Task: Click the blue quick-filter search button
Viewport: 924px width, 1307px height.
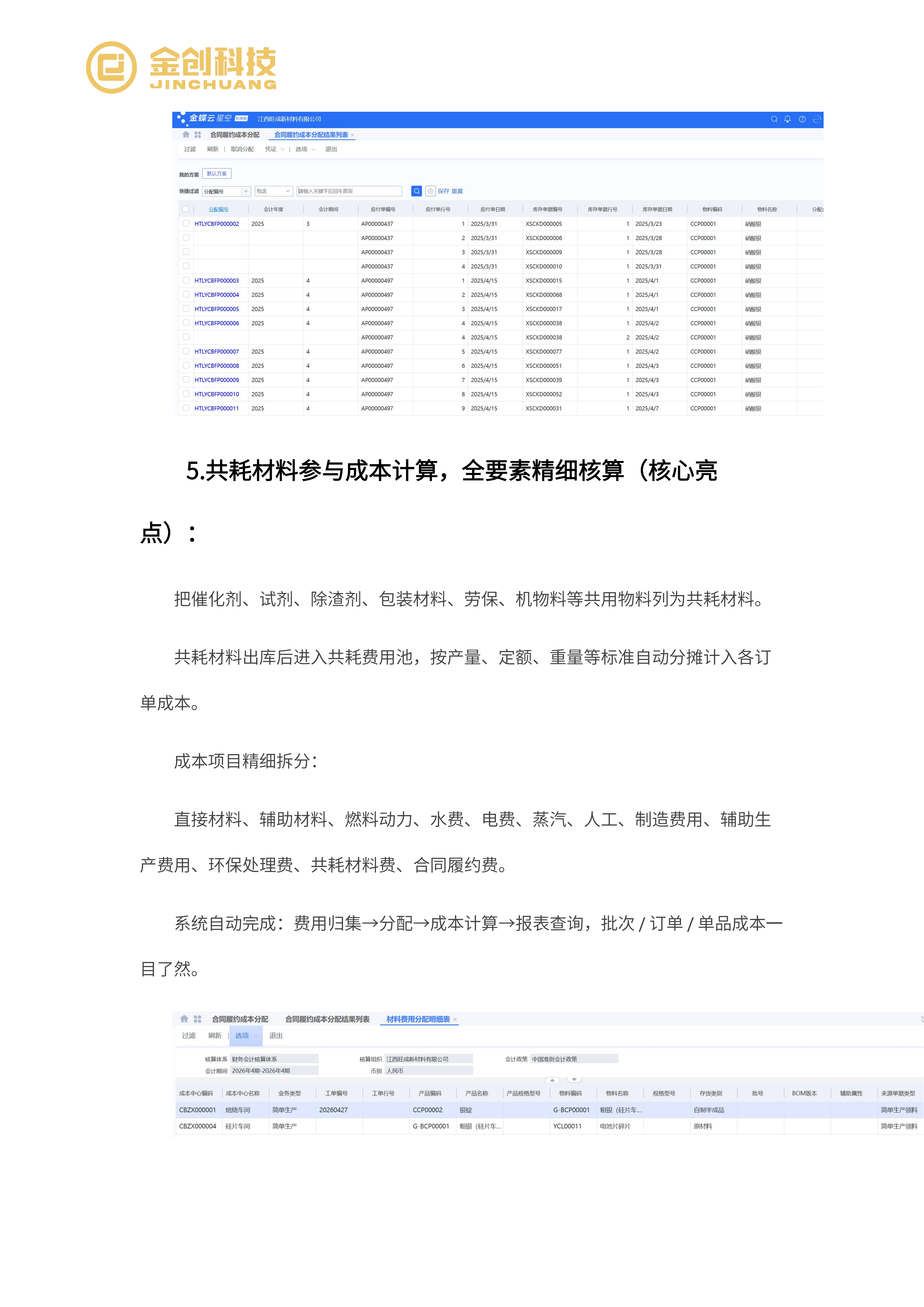Action: tap(417, 191)
